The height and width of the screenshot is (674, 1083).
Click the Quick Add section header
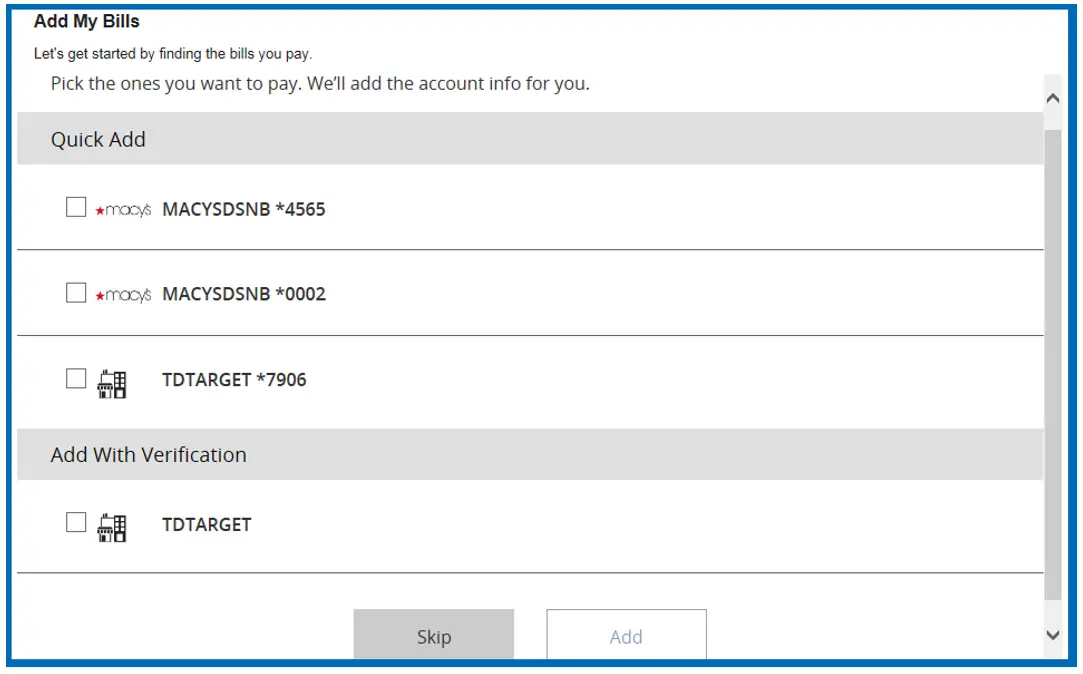[x=98, y=139]
